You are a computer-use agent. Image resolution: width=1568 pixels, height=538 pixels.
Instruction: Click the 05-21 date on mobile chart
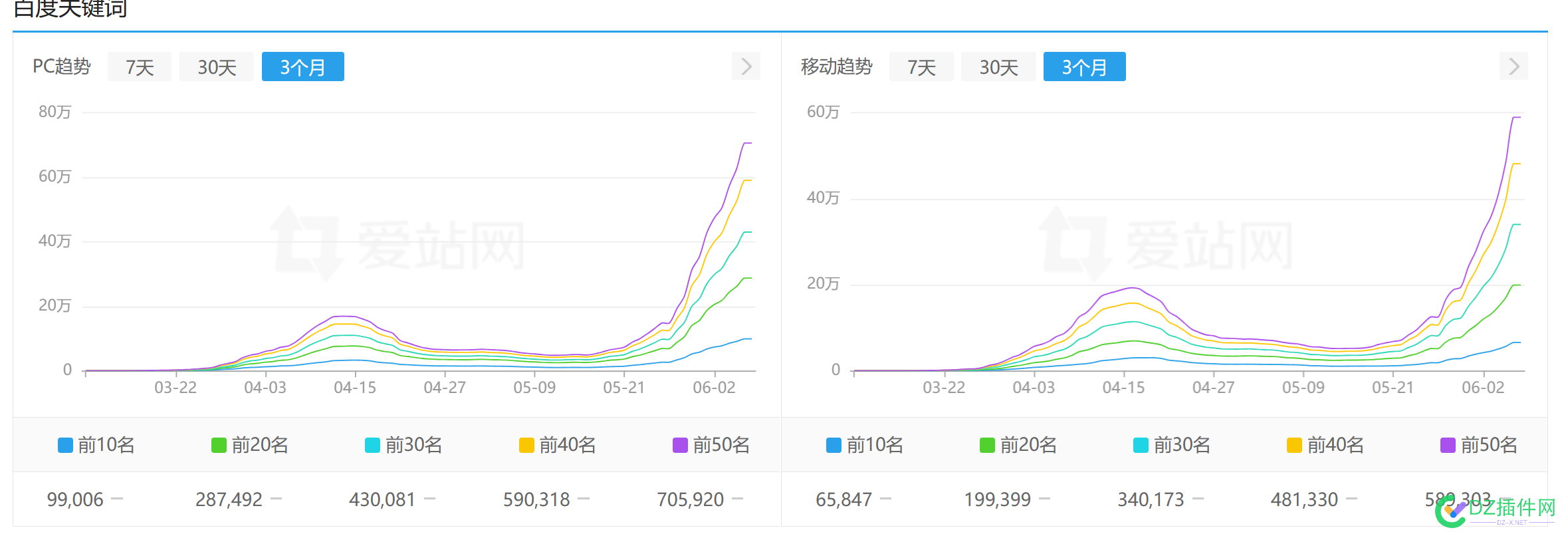coord(1393,388)
